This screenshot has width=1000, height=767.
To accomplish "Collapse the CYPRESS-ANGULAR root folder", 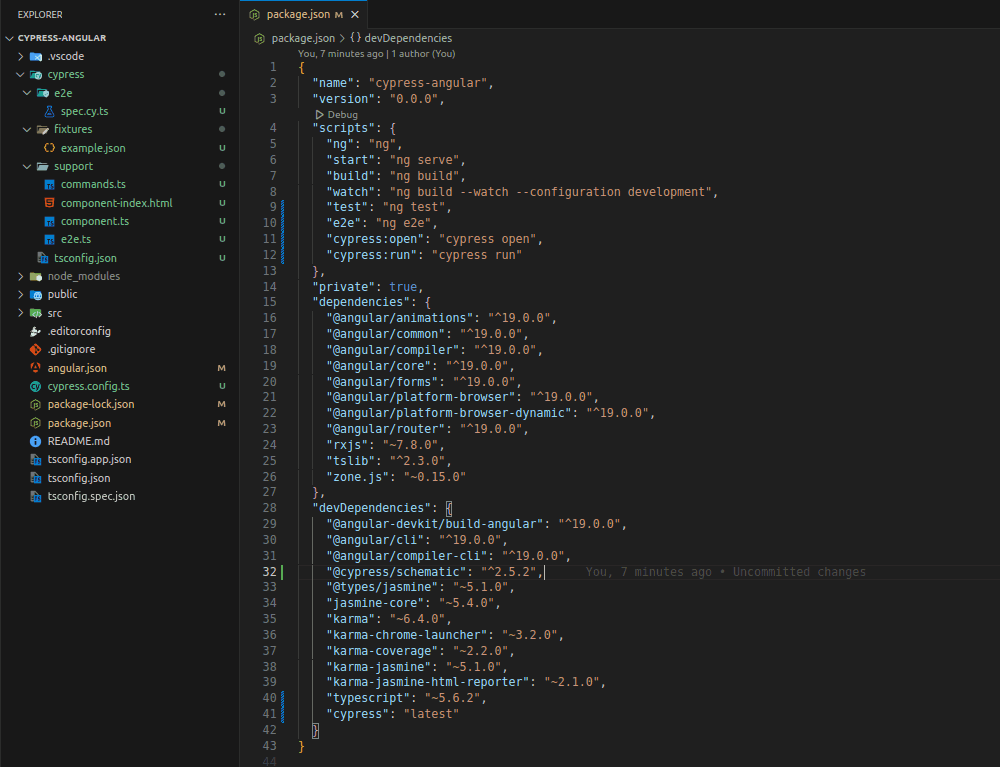I will click(9, 38).
